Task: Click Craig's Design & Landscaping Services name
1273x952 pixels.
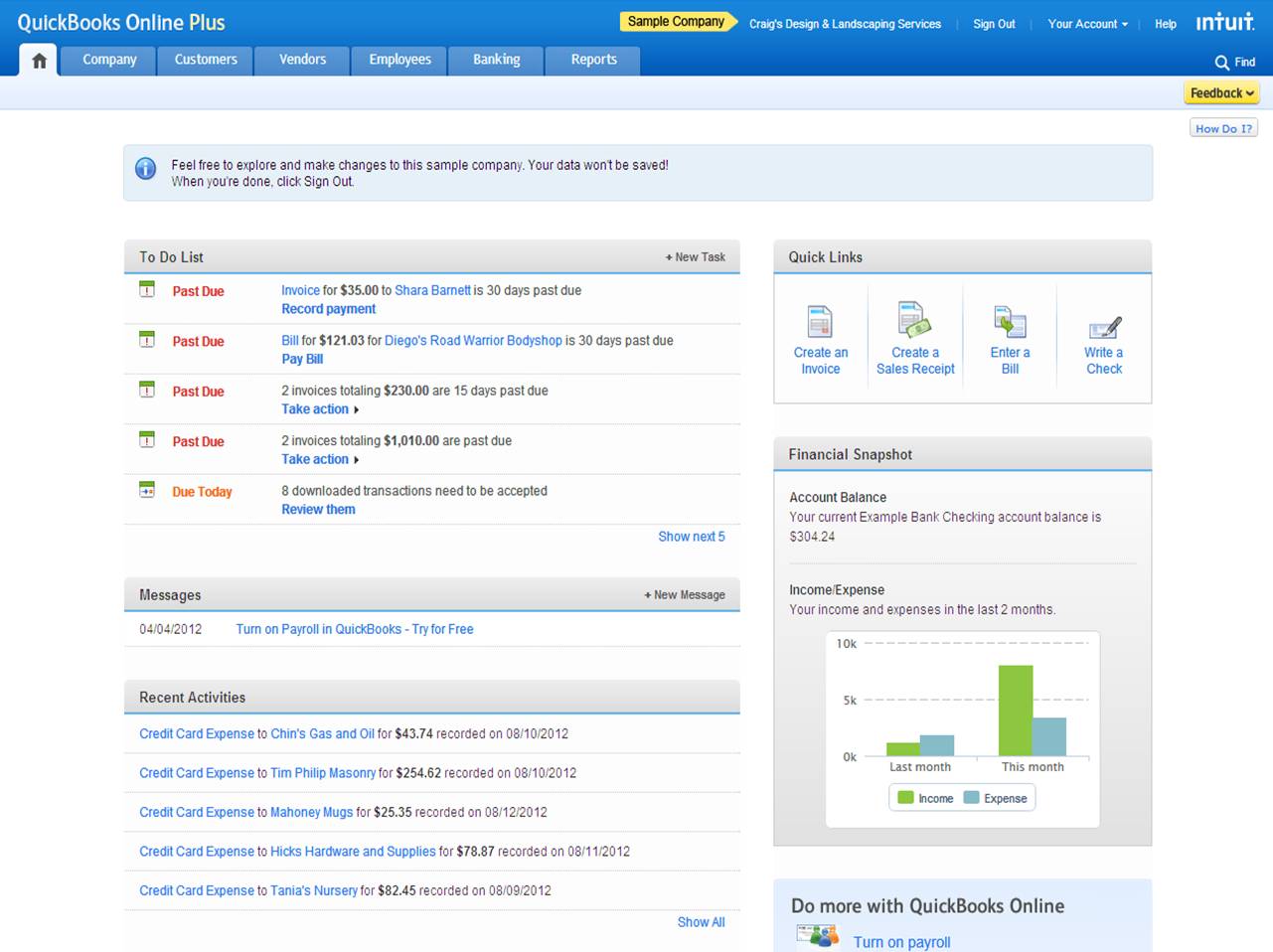Action: [845, 24]
